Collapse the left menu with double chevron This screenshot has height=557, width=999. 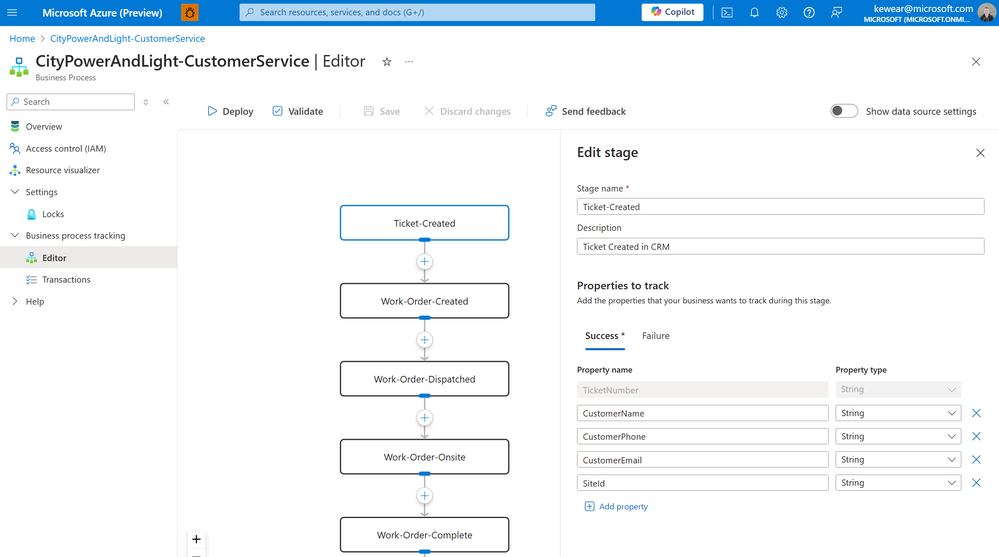tap(166, 101)
